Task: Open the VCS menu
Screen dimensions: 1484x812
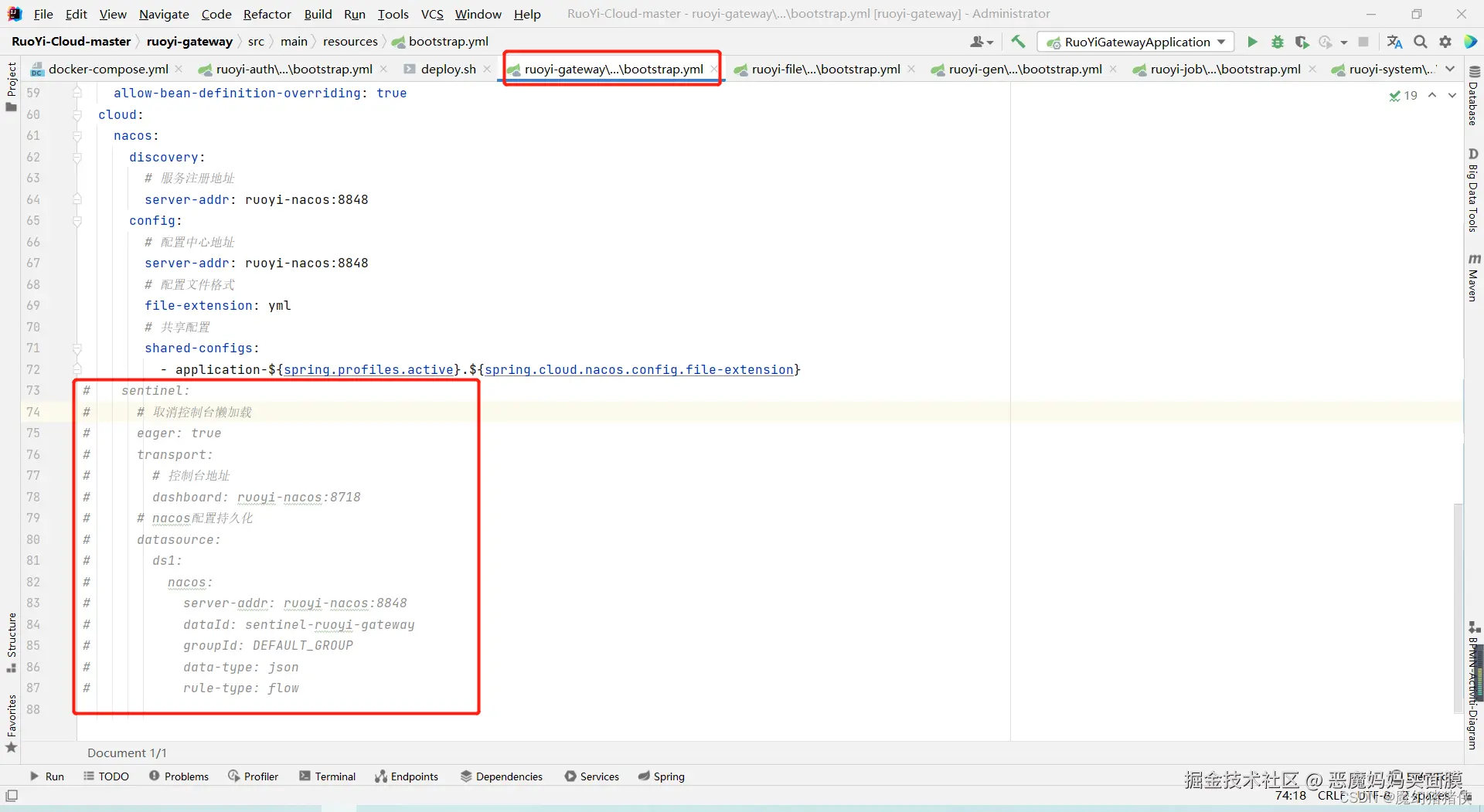Action: click(432, 14)
